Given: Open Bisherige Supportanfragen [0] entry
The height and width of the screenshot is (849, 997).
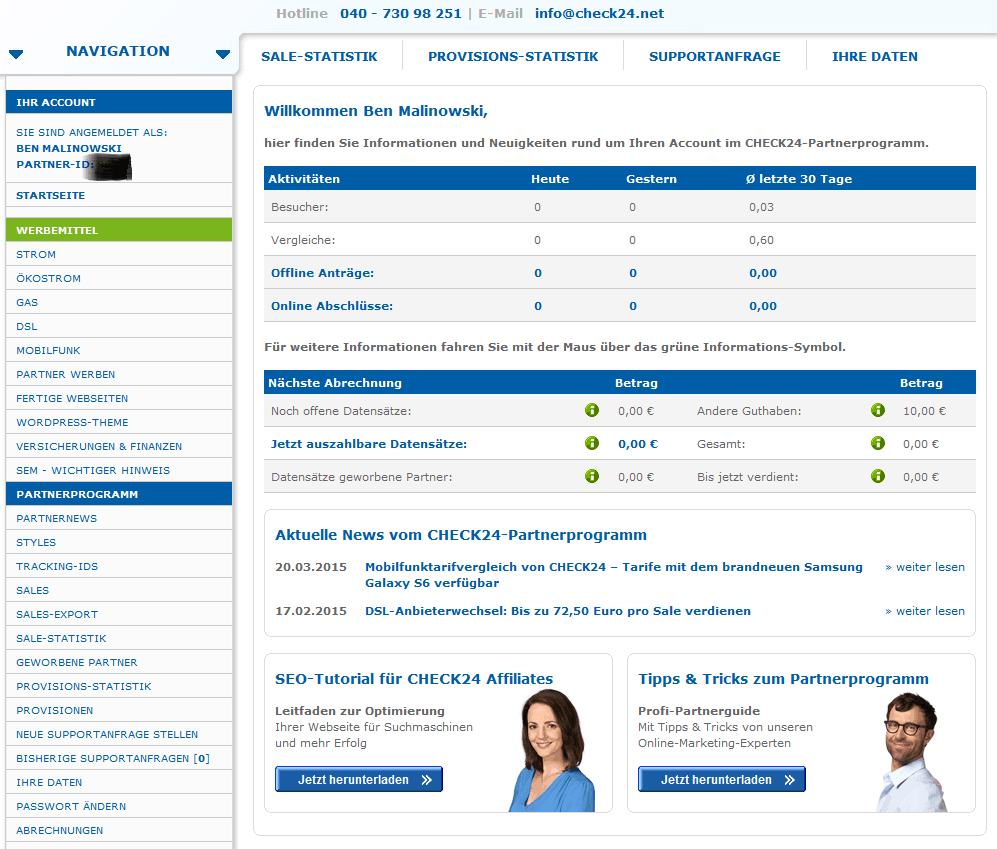Looking at the screenshot, I should pos(119,759).
